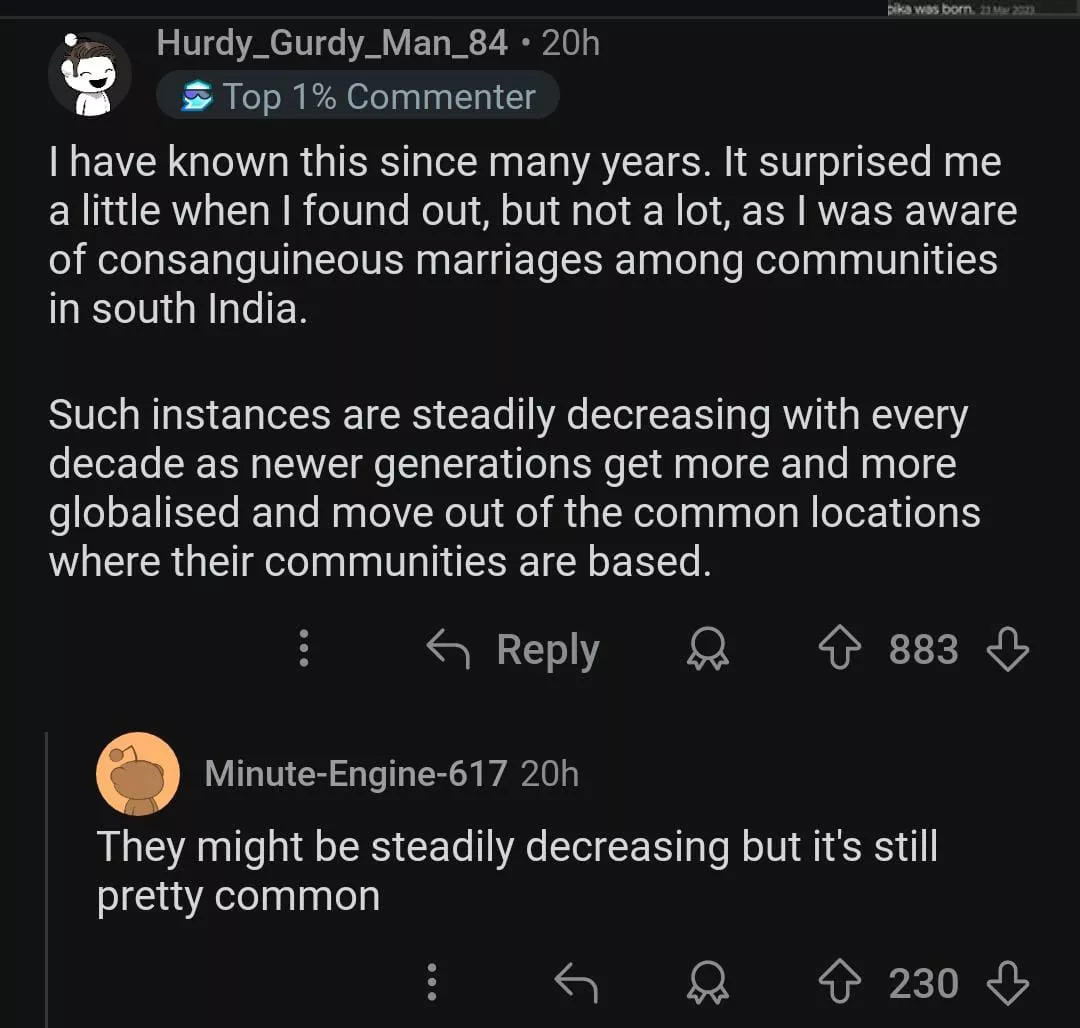Tap the Top 1% Commenter flair icon
Viewport: 1080px width, 1028px height.
pos(196,98)
